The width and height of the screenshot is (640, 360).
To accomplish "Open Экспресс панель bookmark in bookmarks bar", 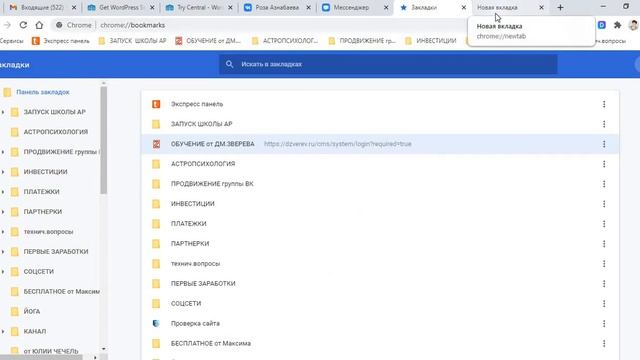I will pos(60,41).
